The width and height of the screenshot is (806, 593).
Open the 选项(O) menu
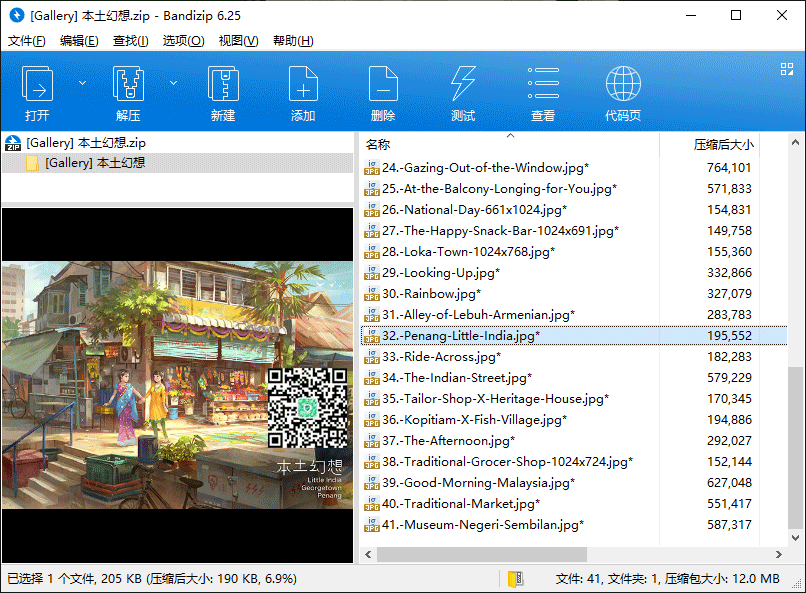183,41
